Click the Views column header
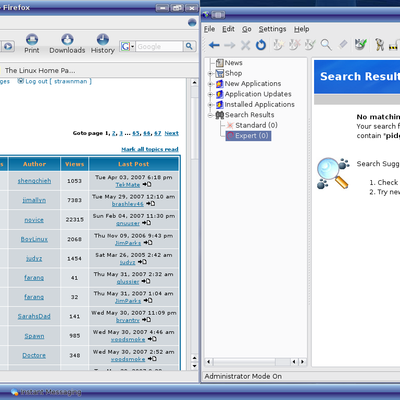This screenshot has height=400, width=400. point(74,164)
